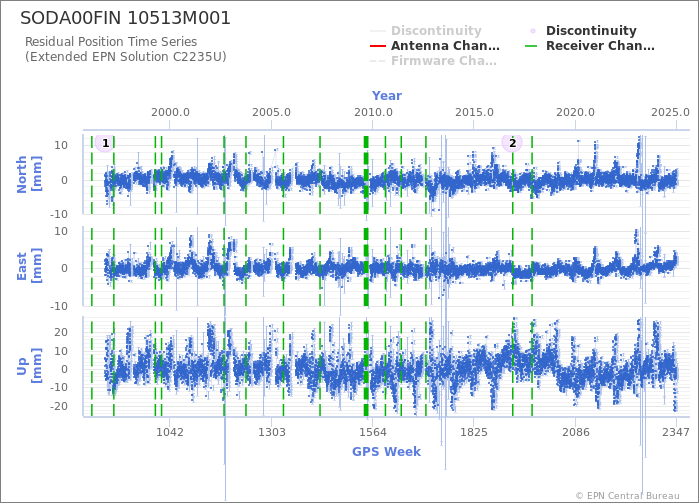Click the SODA00FIN 10513M001 title
The width and height of the screenshot is (700, 504).
pos(125,18)
